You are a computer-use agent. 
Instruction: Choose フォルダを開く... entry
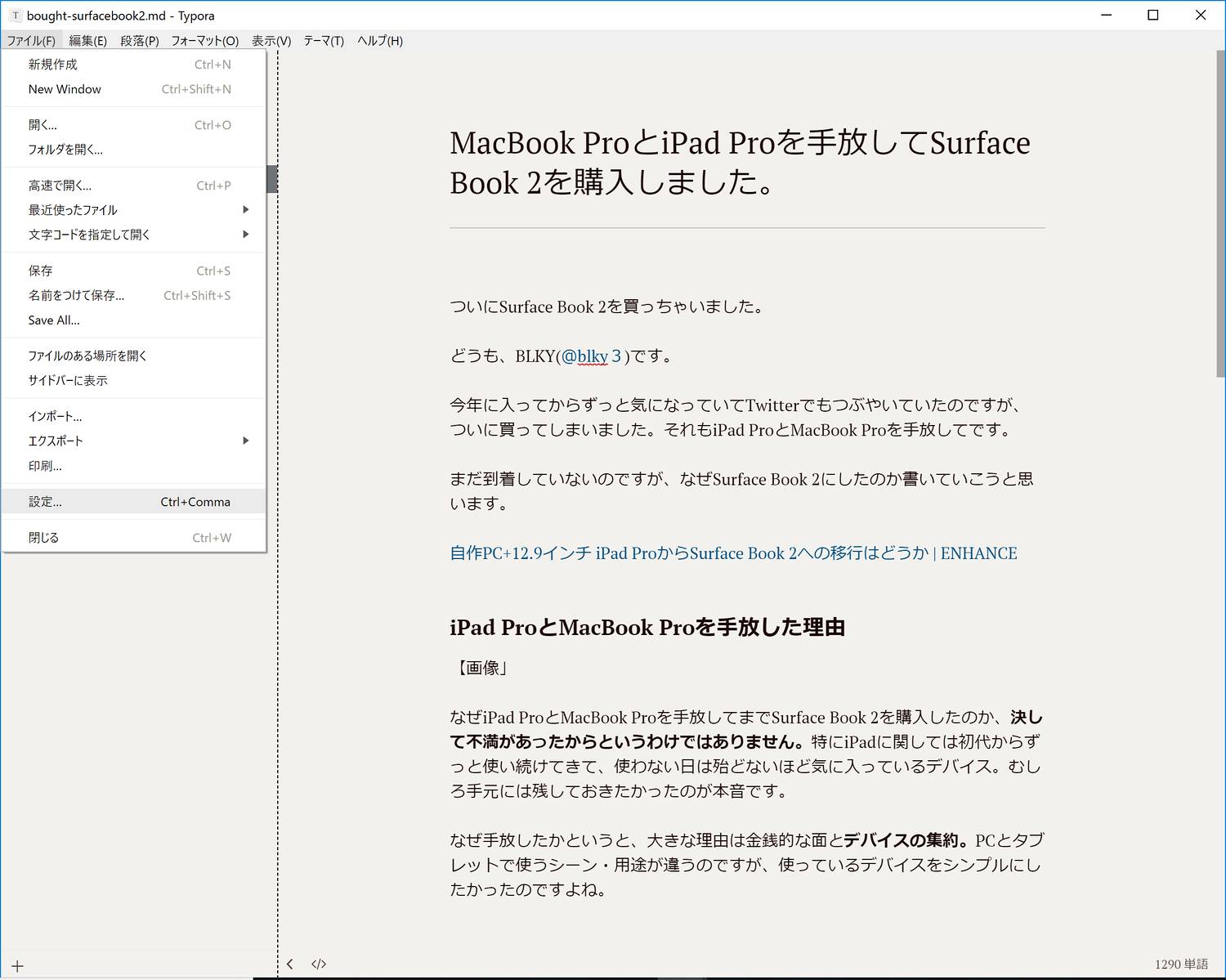click(134, 150)
